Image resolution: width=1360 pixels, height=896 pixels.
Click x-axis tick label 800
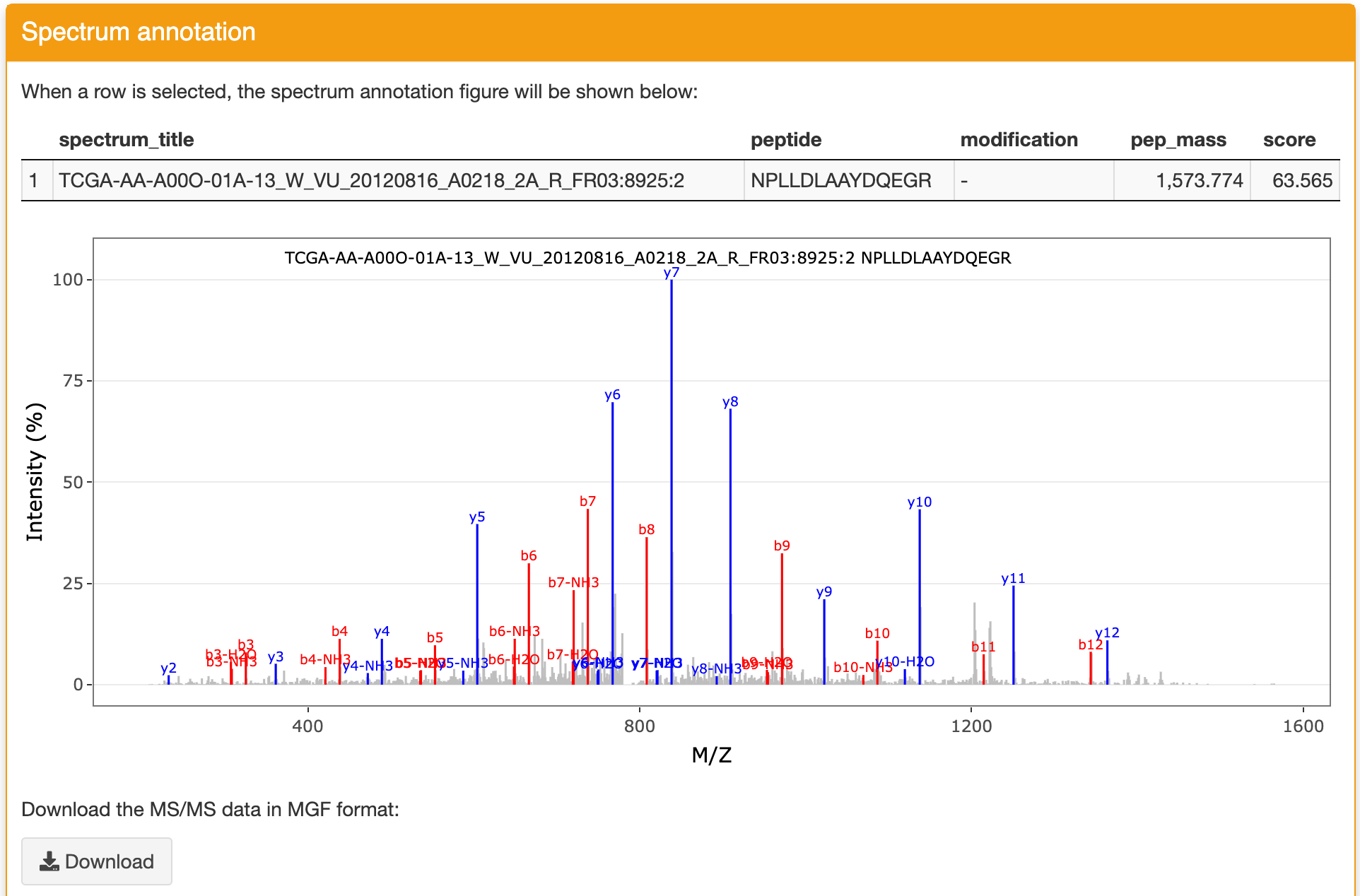pyautogui.click(x=640, y=726)
